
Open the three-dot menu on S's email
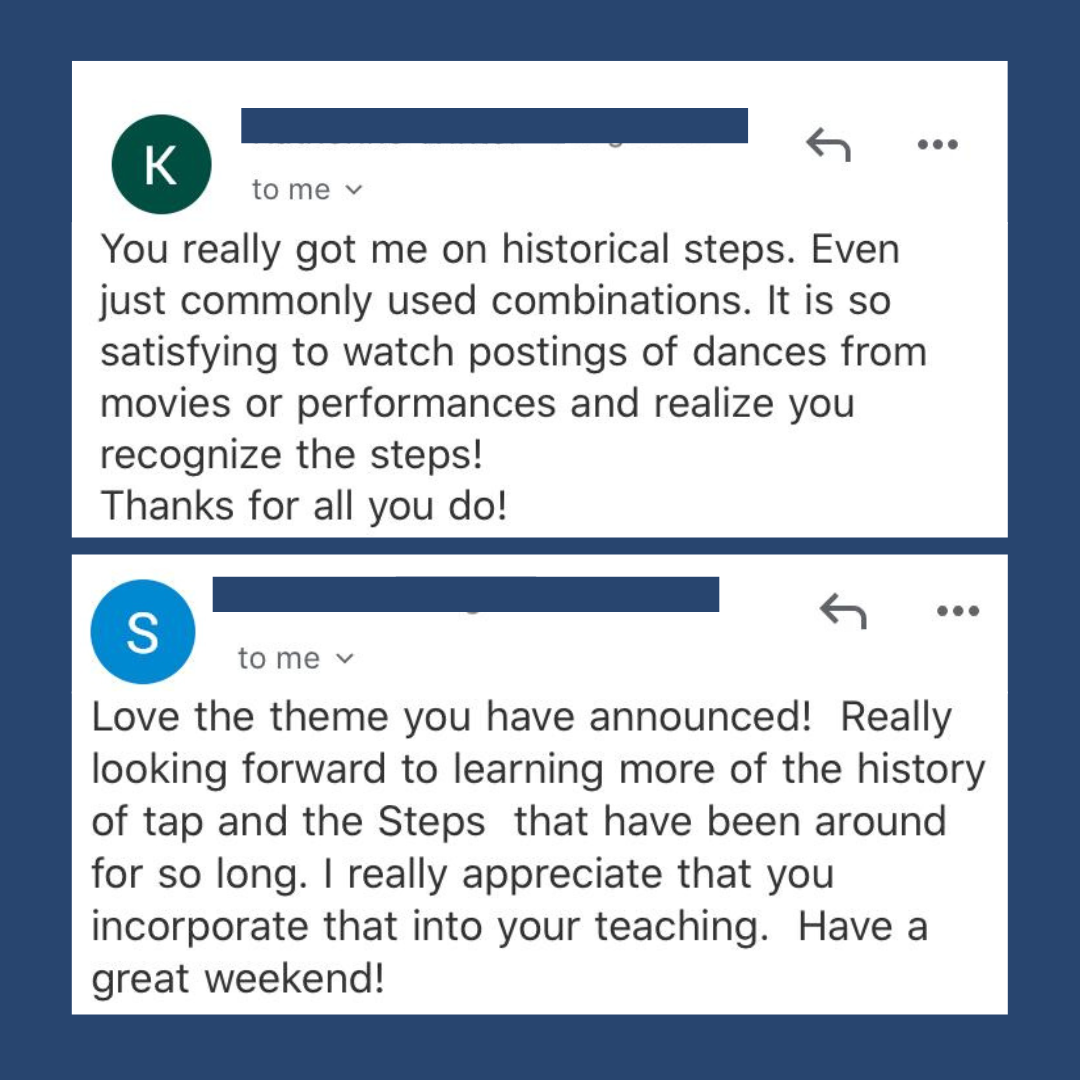(x=957, y=610)
